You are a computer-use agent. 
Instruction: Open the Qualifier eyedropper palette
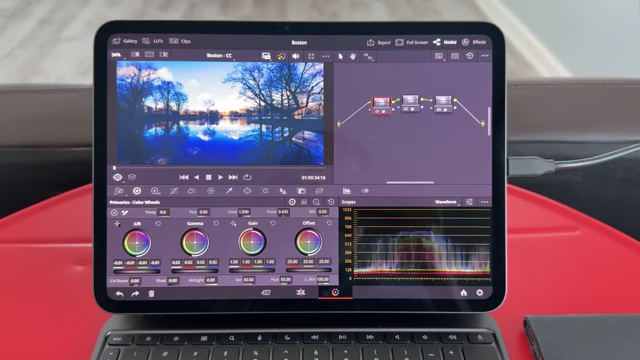[229, 191]
